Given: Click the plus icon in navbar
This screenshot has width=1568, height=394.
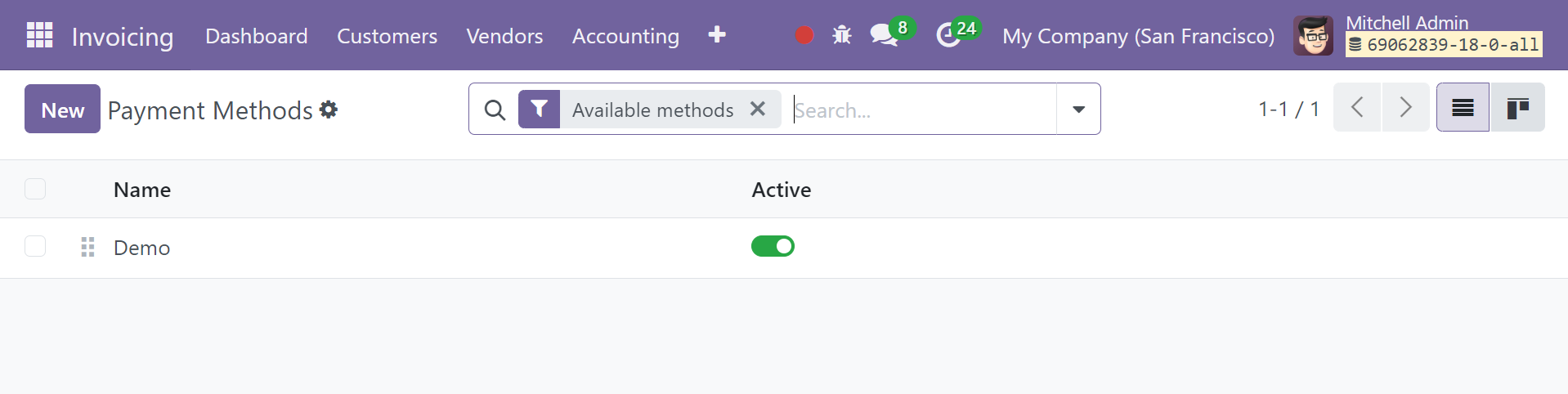Looking at the screenshot, I should (717, 35).
